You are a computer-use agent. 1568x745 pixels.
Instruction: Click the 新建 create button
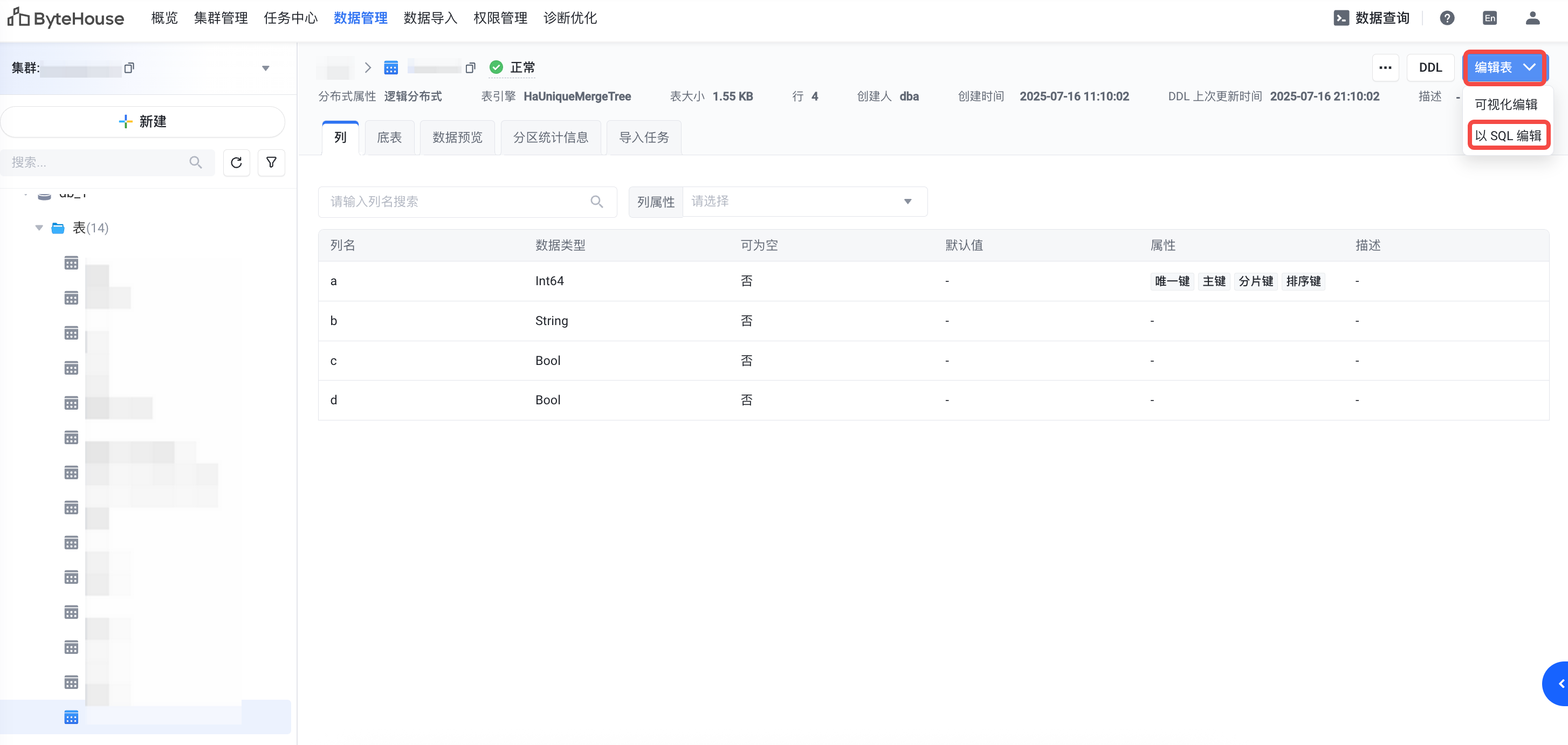pyautogui.click(x=143, y=122)
